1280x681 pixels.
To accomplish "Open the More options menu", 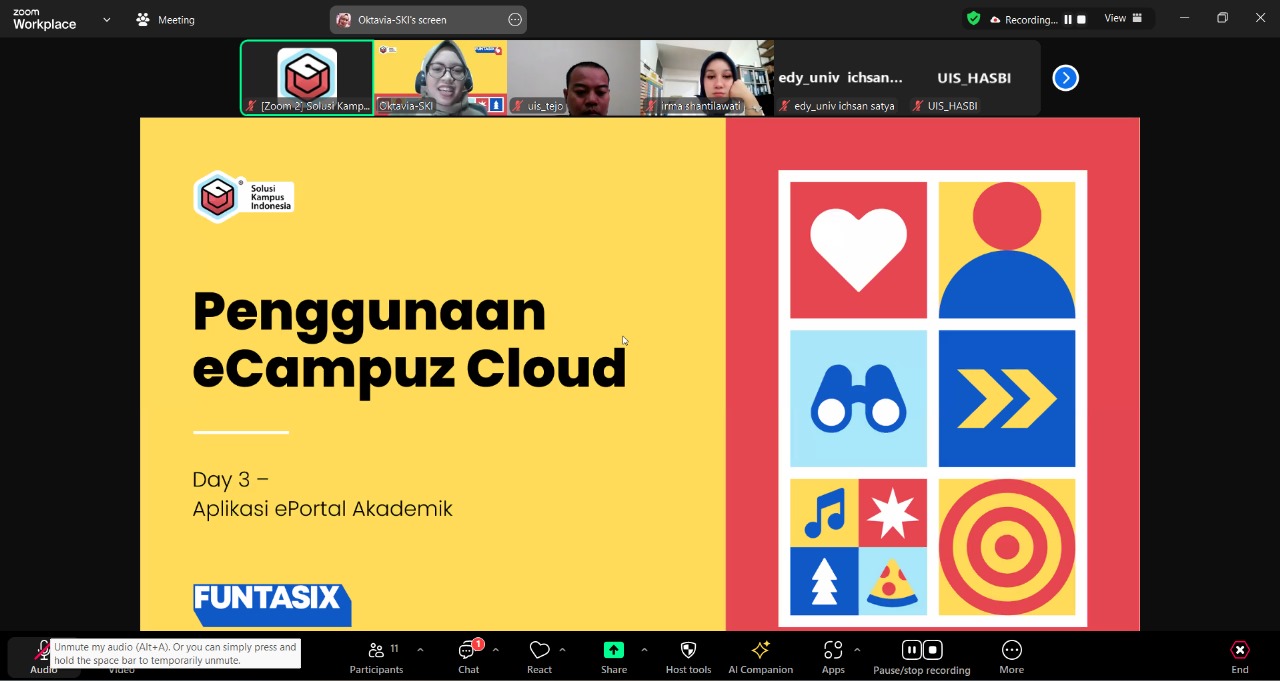I will tap(1011, 657).
